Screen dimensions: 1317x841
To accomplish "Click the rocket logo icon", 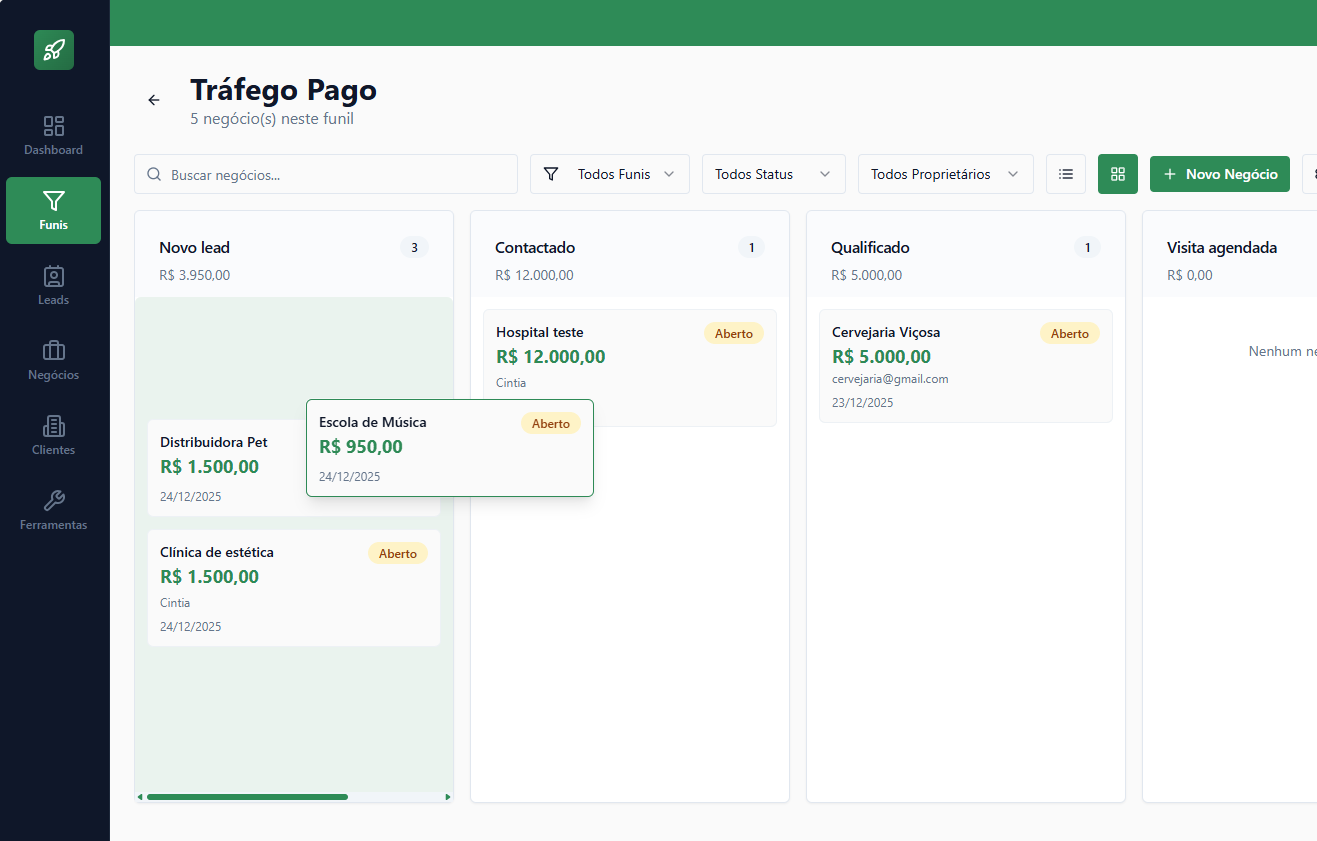I will pyautogui.click(x=54, y=50).
